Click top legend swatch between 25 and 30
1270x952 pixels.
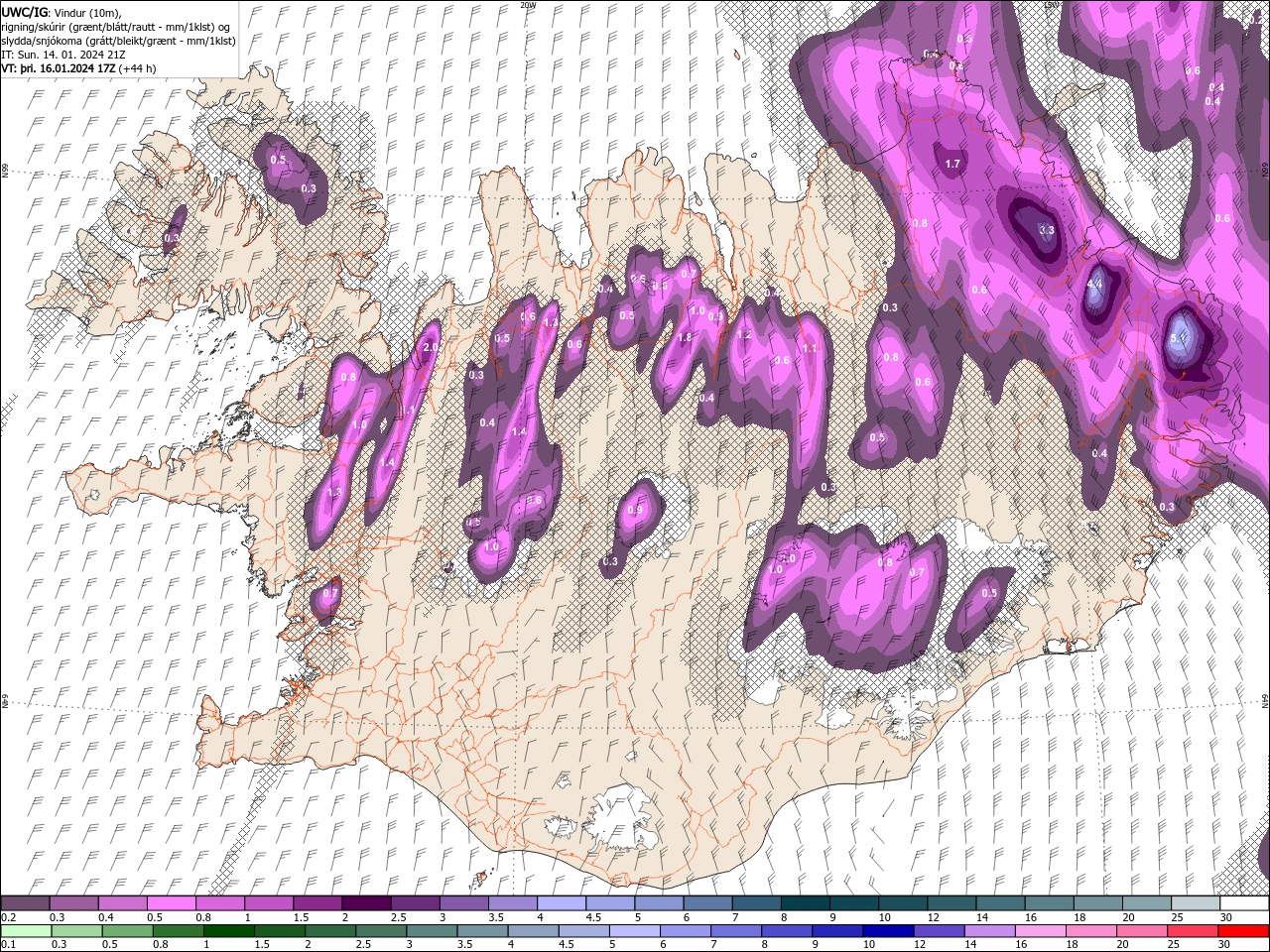pos(1195,903)
